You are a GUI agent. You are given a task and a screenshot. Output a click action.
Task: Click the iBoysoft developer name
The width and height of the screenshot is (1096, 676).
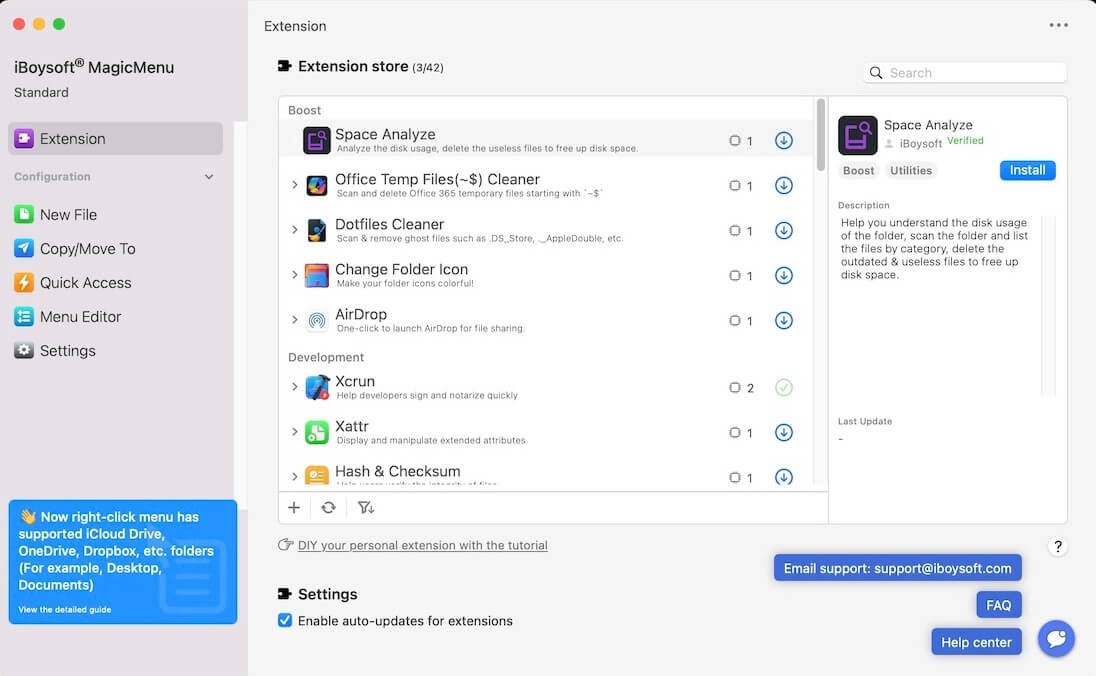click(x=921, y=143)
